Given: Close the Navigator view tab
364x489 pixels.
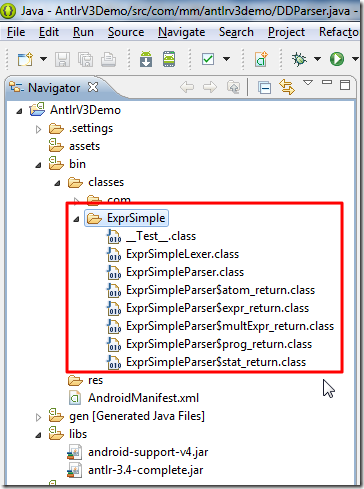Looking at the screenshot, I should pos(93,87).
